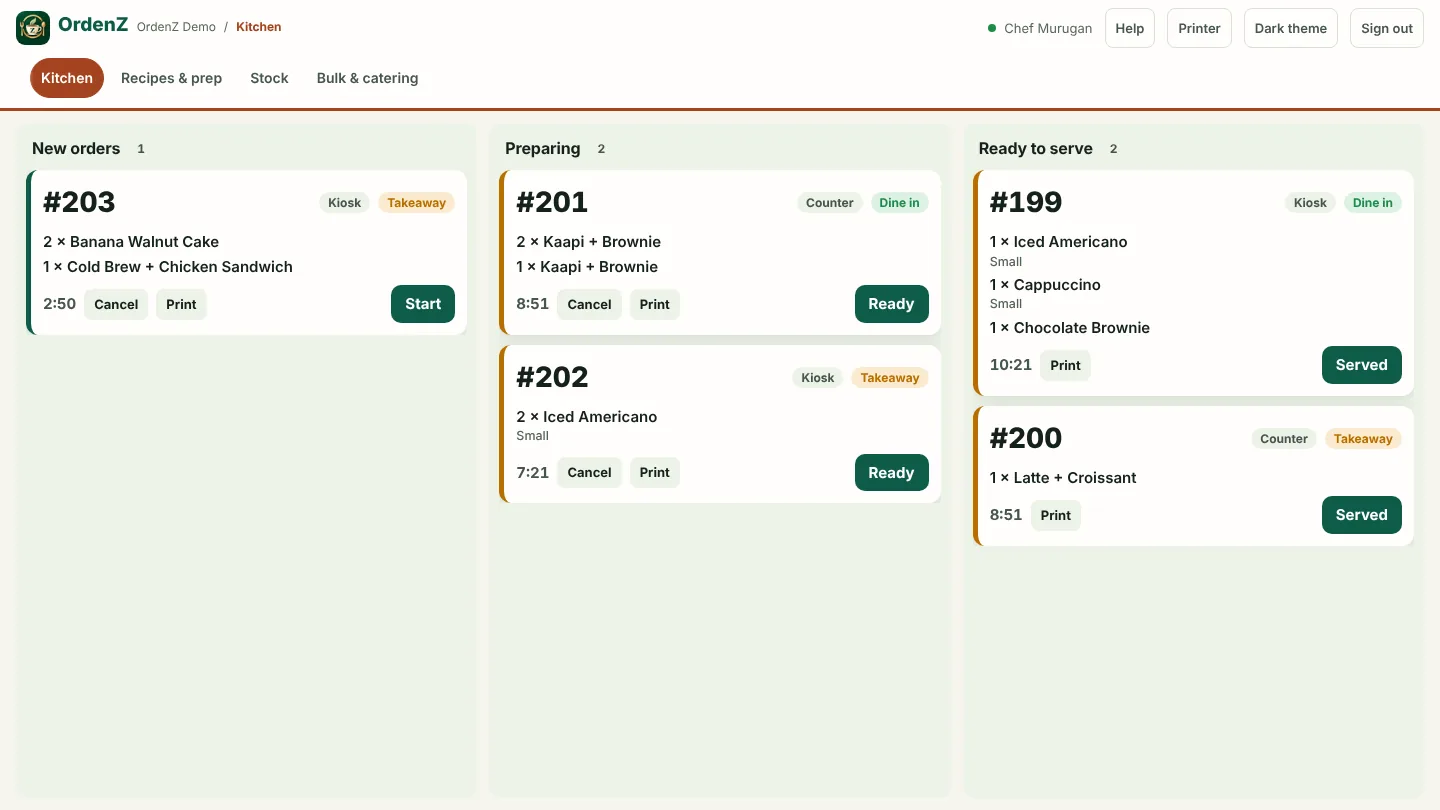Print the ticket for order #203
Image resolution: width=1440 pixels, height=810 pixels.
181,304
